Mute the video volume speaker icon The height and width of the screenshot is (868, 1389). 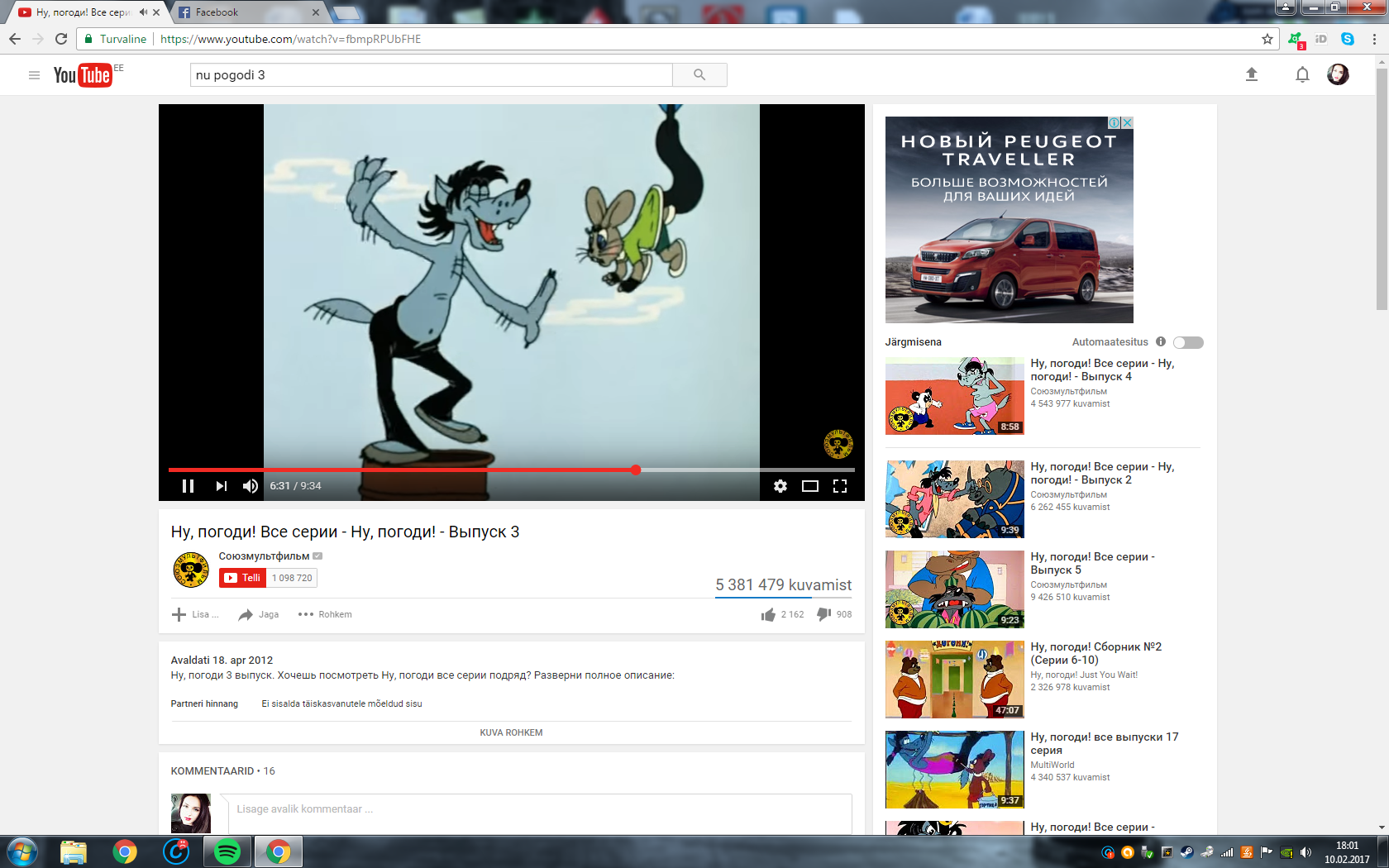tap(251, 486)
